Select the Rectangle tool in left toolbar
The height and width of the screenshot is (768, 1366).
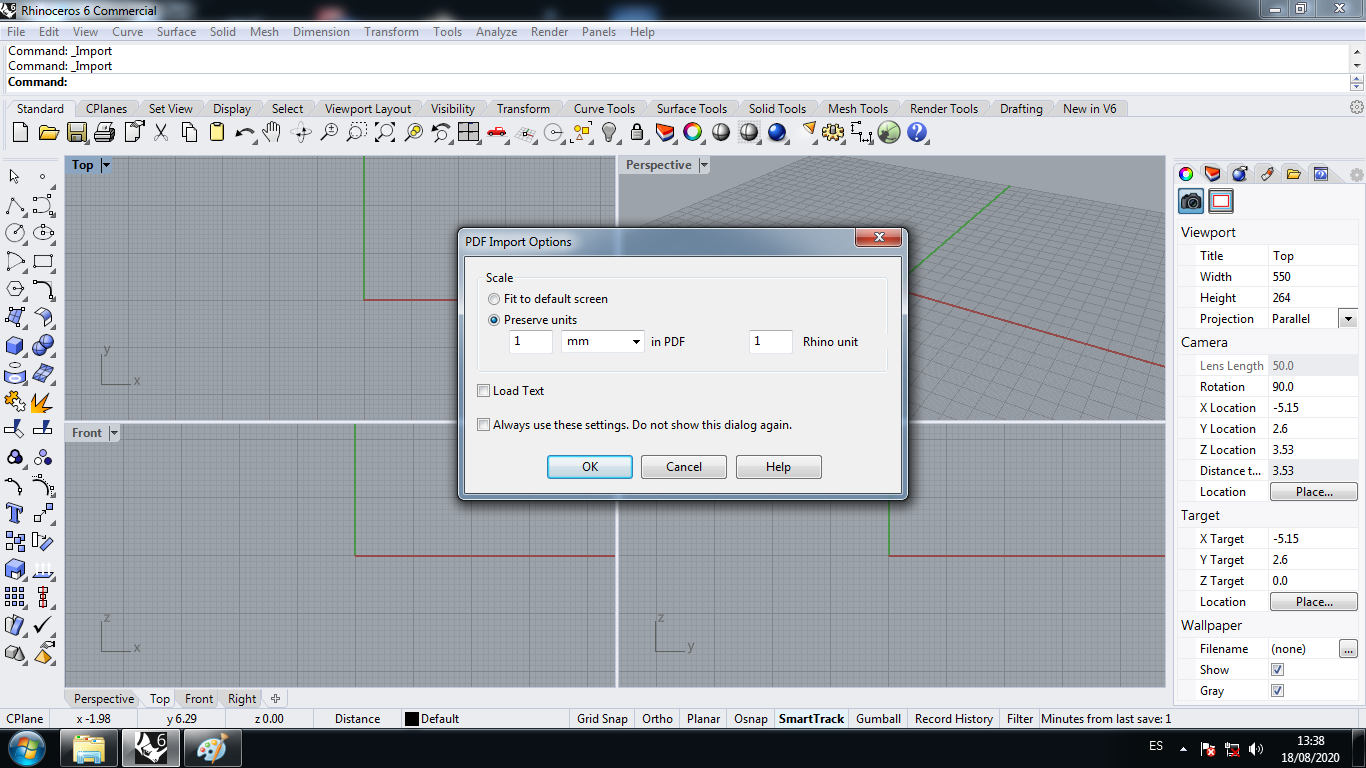pyautogui.click(x=43, y=262)
